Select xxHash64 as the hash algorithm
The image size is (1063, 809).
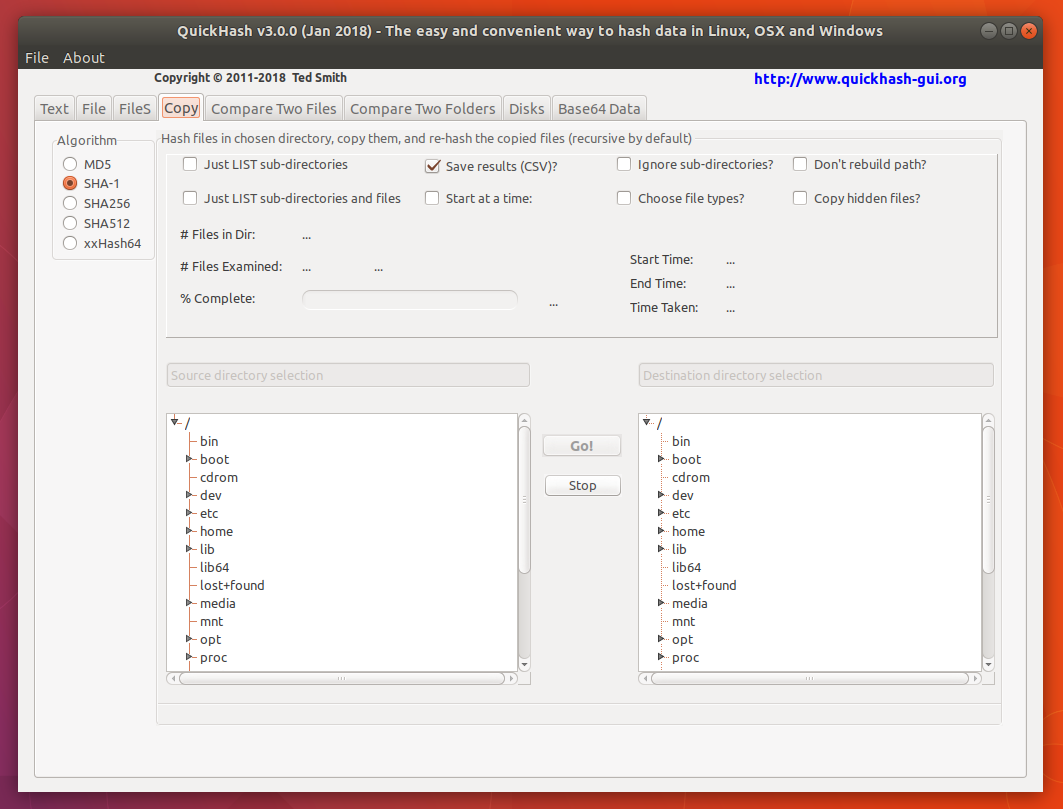click(70, 243)
